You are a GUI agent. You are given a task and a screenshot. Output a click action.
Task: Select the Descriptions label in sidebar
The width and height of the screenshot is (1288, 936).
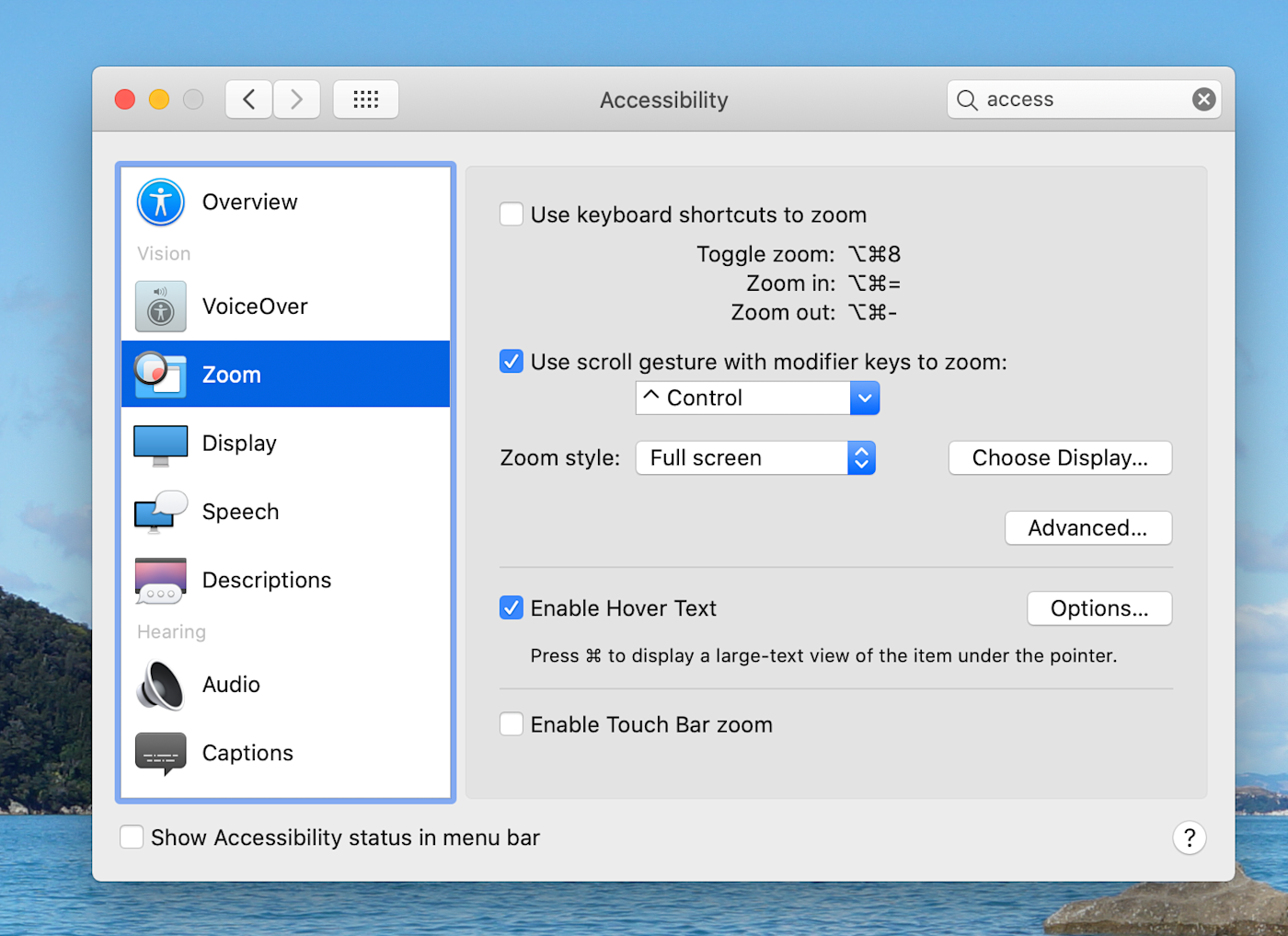(267, 581)
